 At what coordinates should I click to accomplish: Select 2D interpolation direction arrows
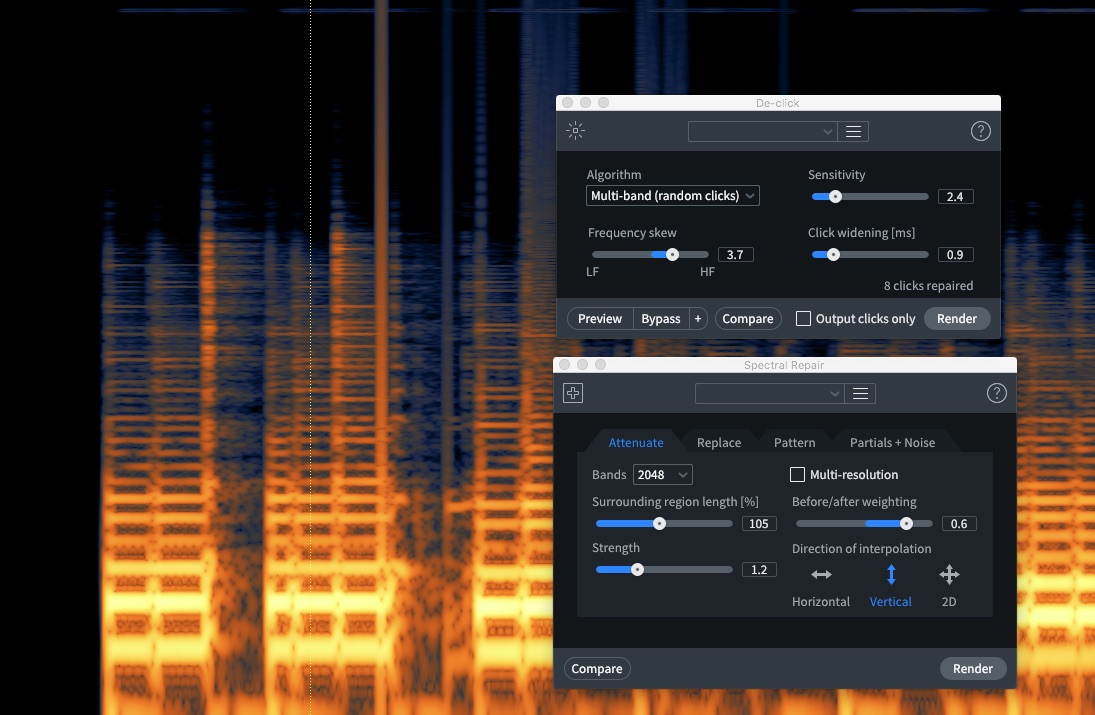pyautogui.click(x=949, y=575)
